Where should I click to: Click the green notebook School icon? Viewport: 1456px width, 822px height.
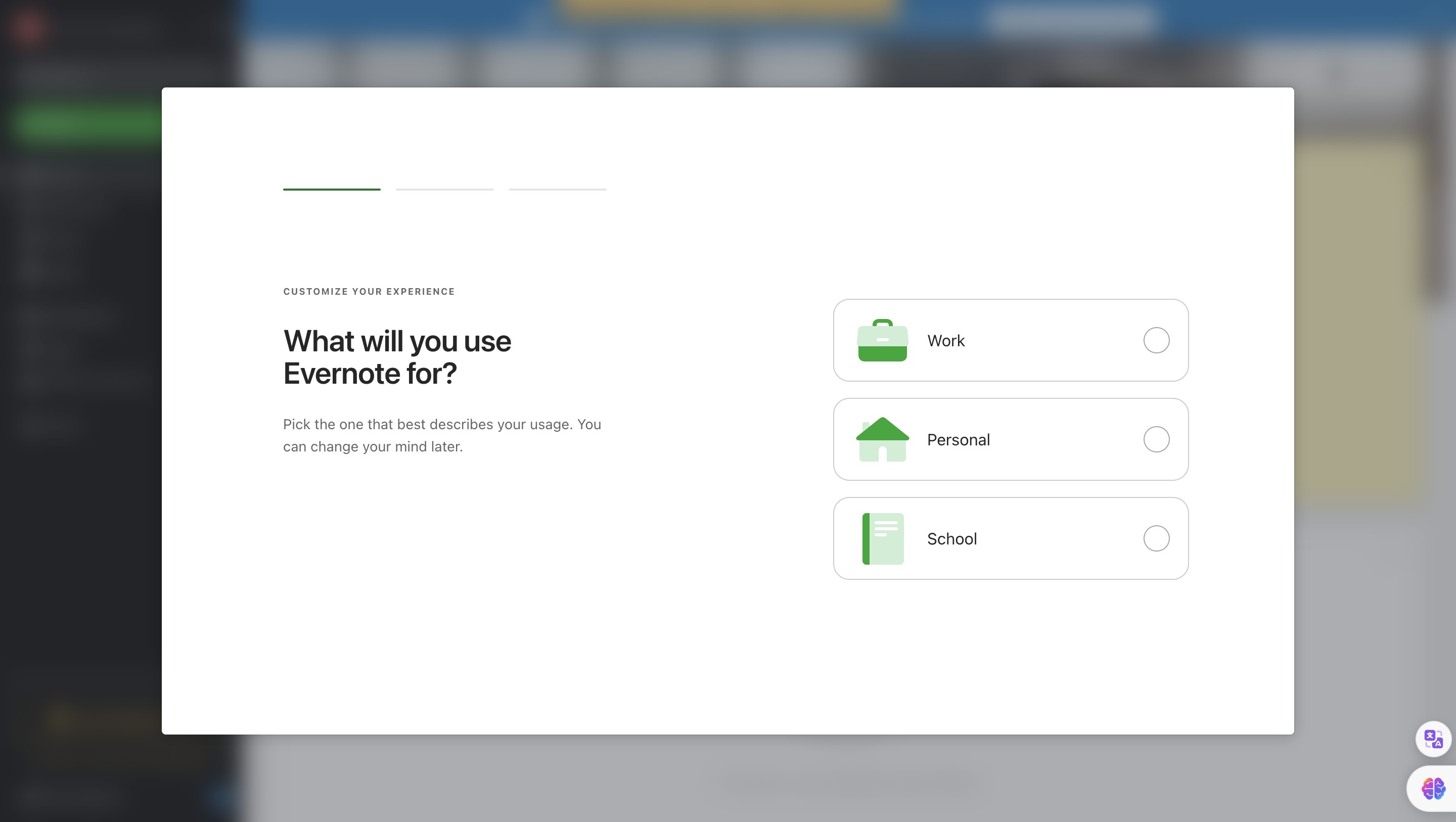click(882, 538)
